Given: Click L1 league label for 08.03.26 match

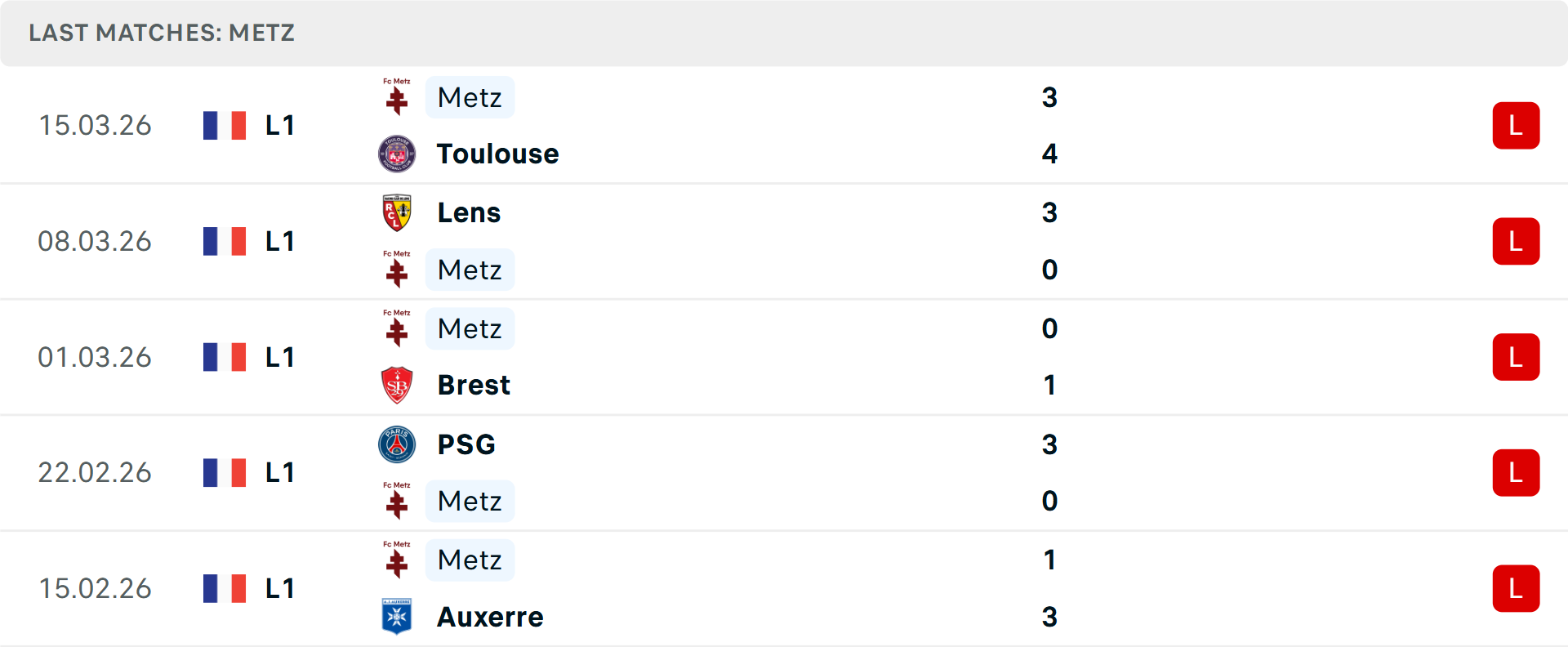Looking at the screenshot, I should (279, 242).
